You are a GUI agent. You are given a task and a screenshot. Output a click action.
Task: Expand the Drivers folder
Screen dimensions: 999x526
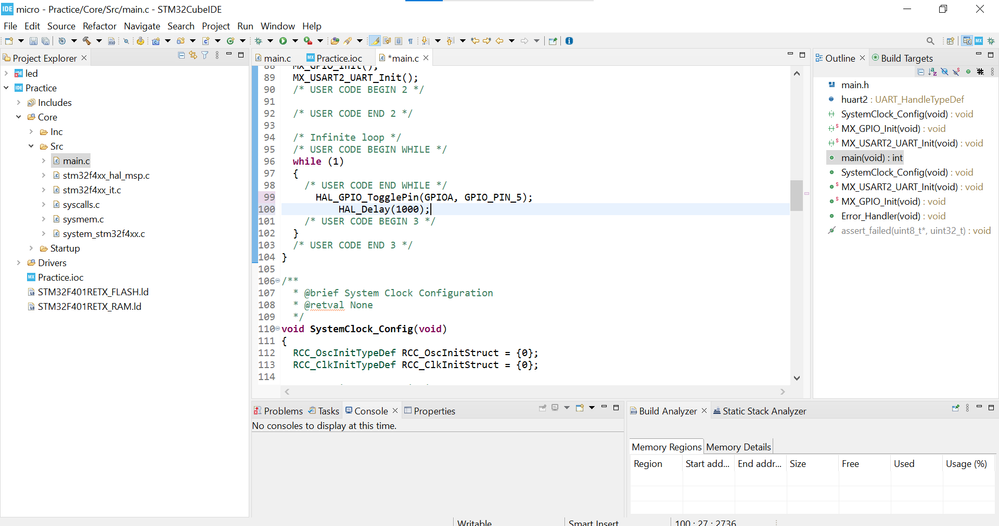coord(18,263)
